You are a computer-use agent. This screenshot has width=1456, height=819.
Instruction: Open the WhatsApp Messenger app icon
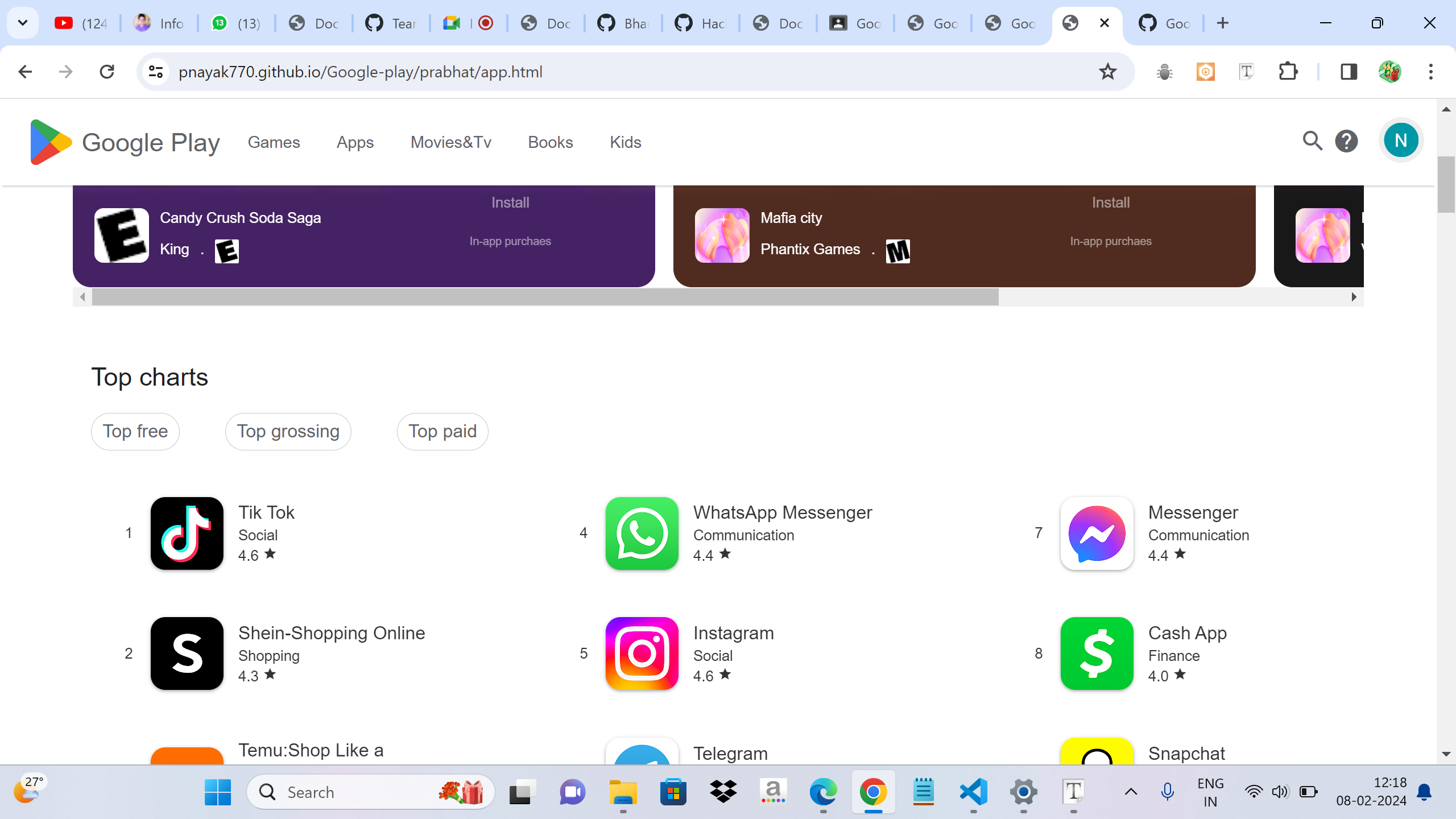(x=642, y=533)
